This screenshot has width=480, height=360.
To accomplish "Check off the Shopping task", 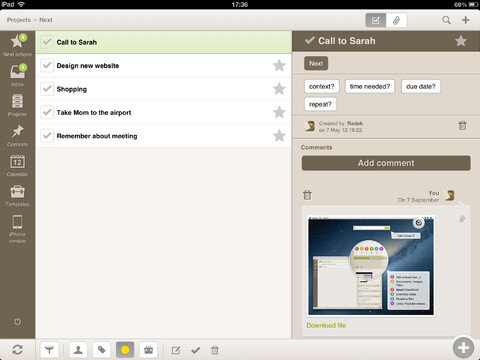I will point(47,89).
